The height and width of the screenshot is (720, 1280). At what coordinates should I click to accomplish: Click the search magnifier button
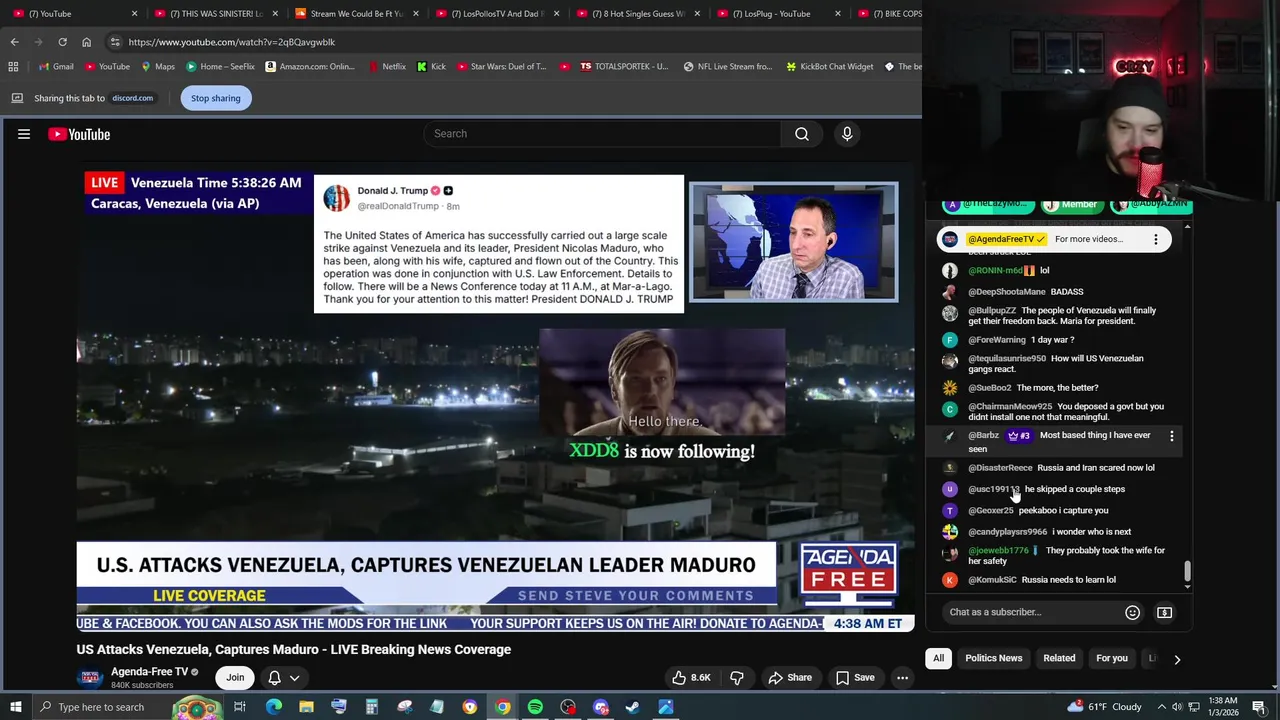point(802,134)
